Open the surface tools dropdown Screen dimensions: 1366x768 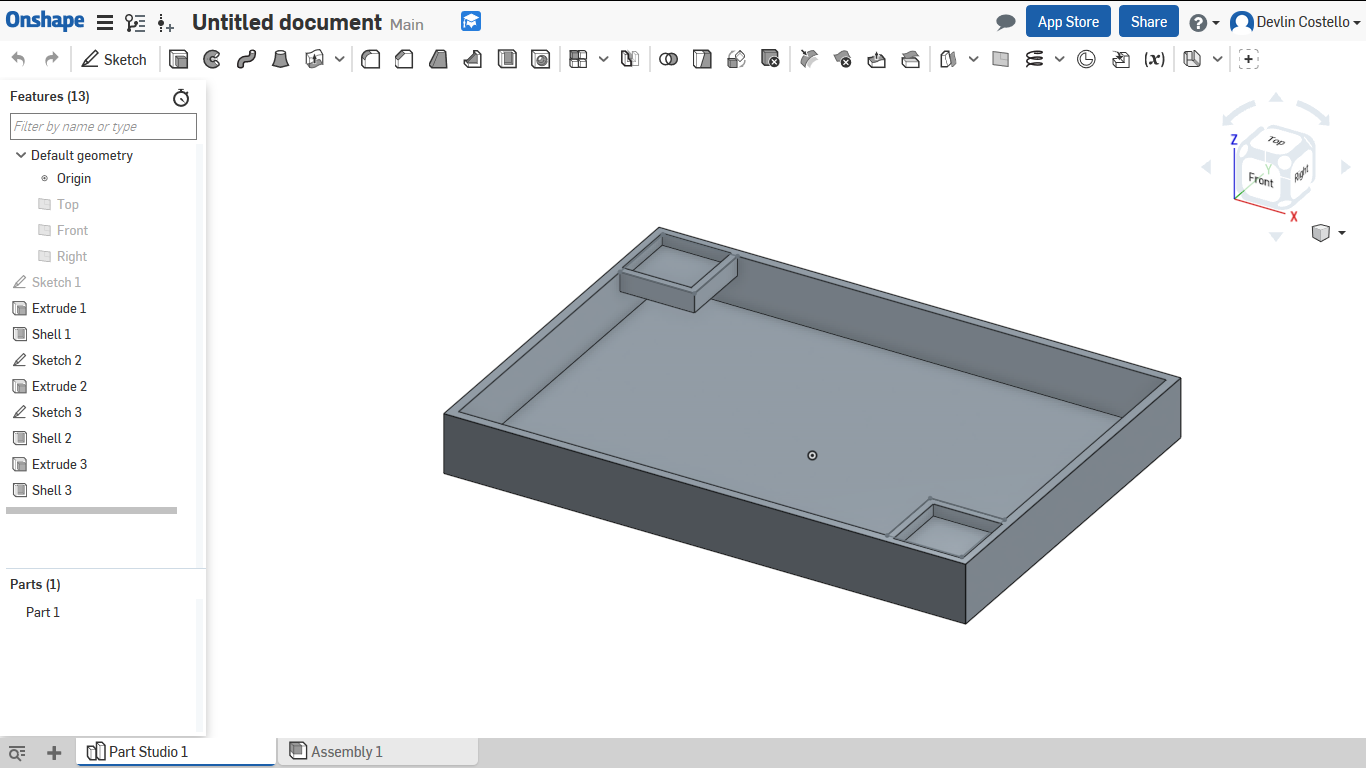pos(973,60)
